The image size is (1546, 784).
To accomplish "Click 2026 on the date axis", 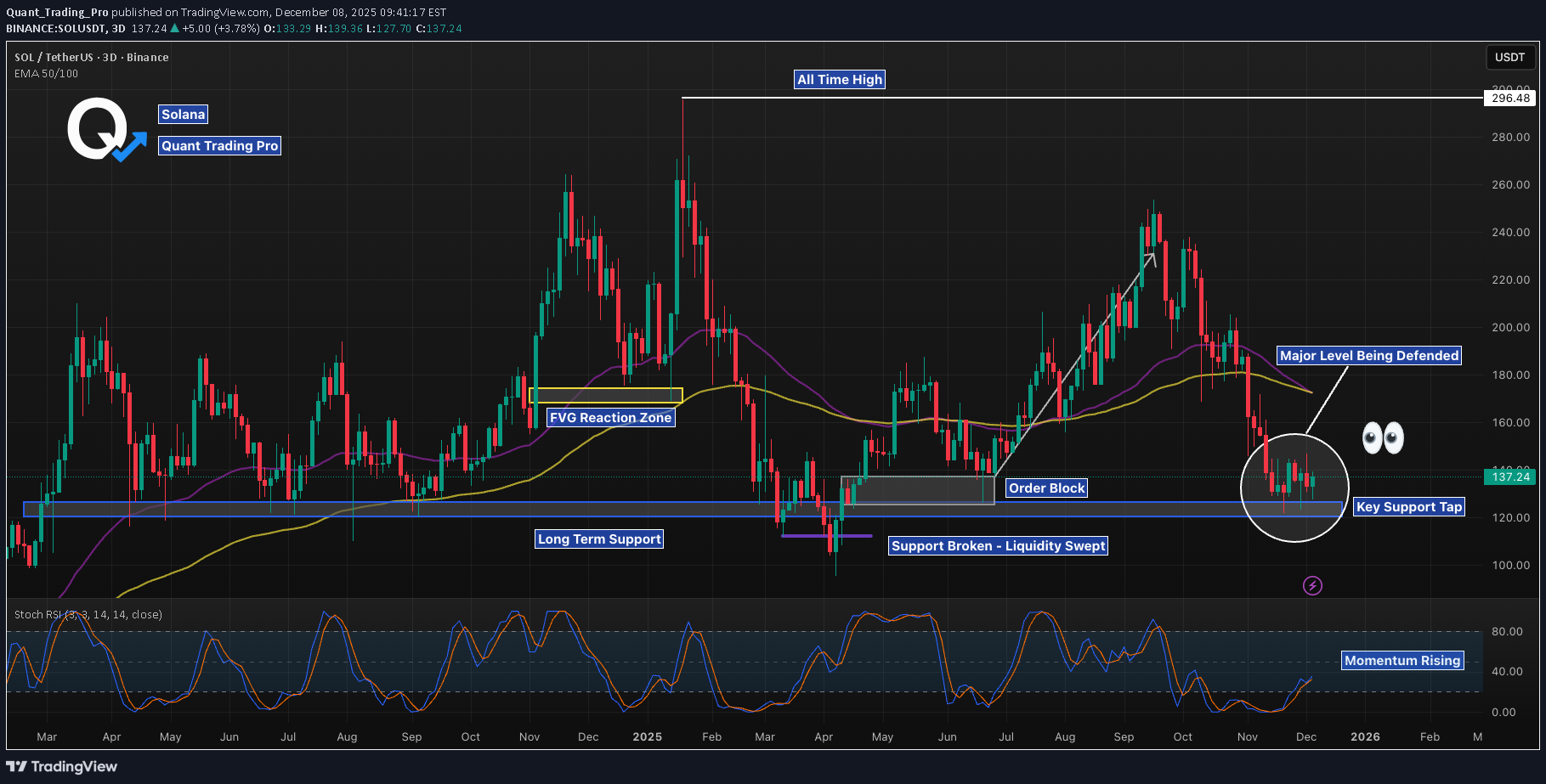I will [x=1365, y=737].
